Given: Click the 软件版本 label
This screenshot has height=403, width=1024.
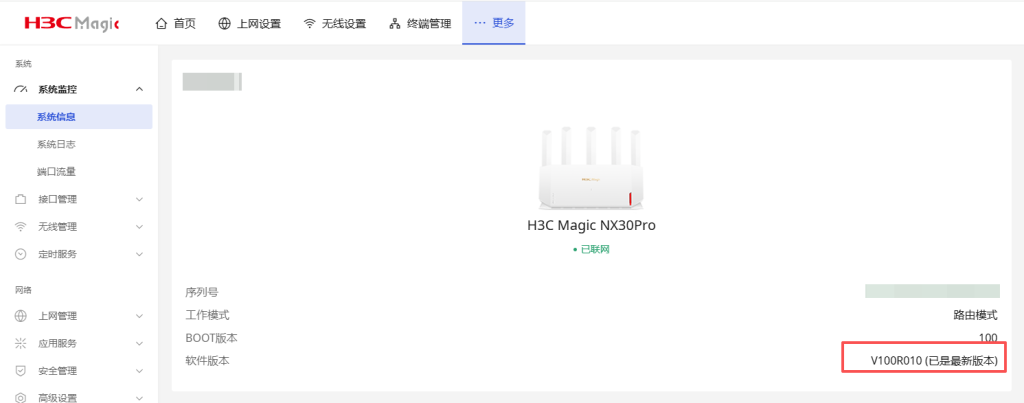Looking at the screenshot, I should tap(207, 361).
